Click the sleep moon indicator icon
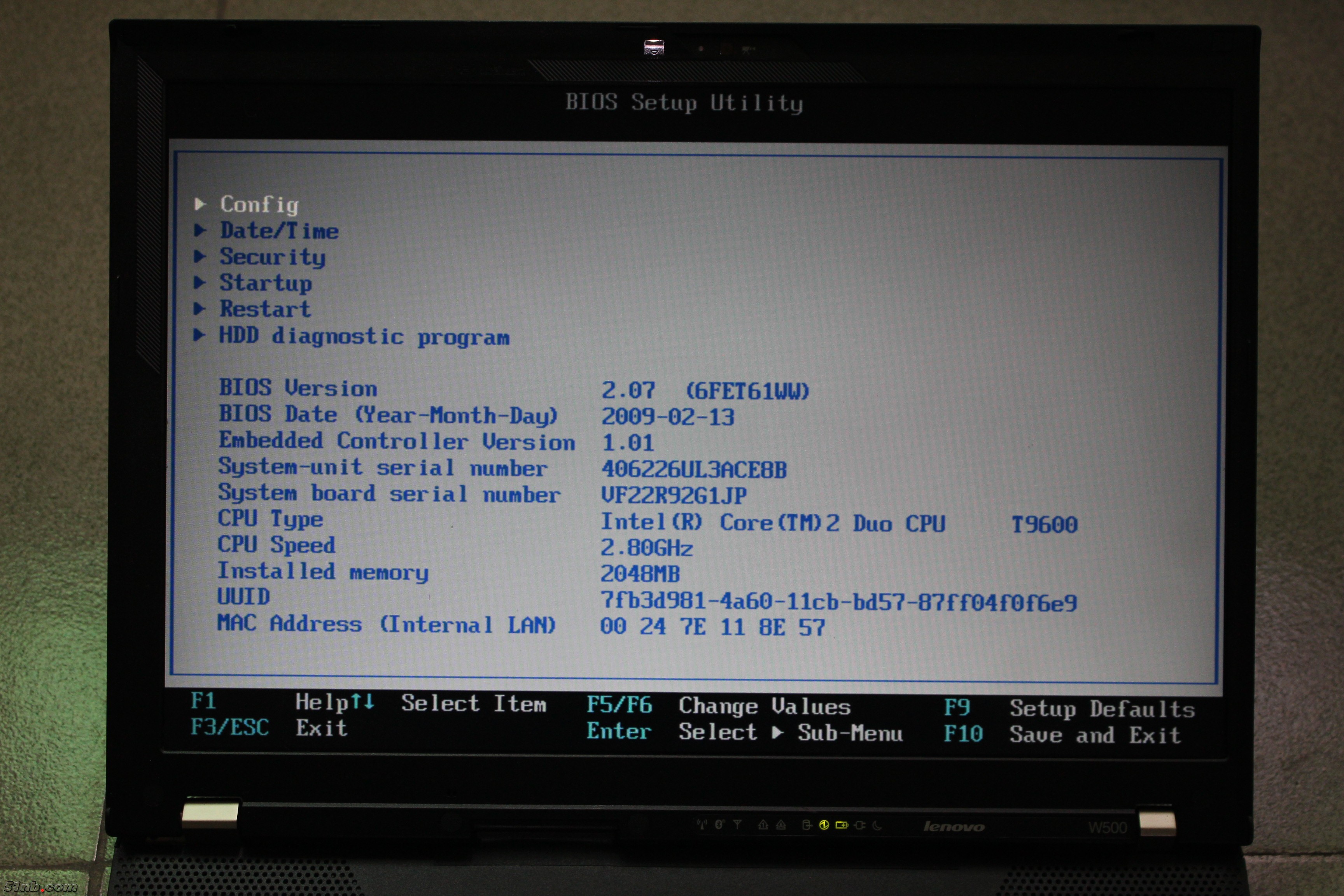 (877, 825)
